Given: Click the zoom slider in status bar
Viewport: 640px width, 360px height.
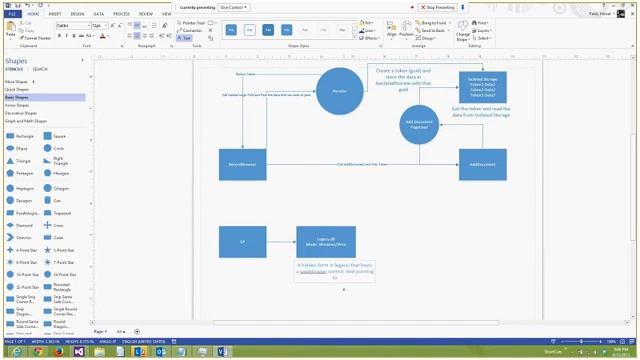Looking at the screenshot, I should [x=581, y=341].
